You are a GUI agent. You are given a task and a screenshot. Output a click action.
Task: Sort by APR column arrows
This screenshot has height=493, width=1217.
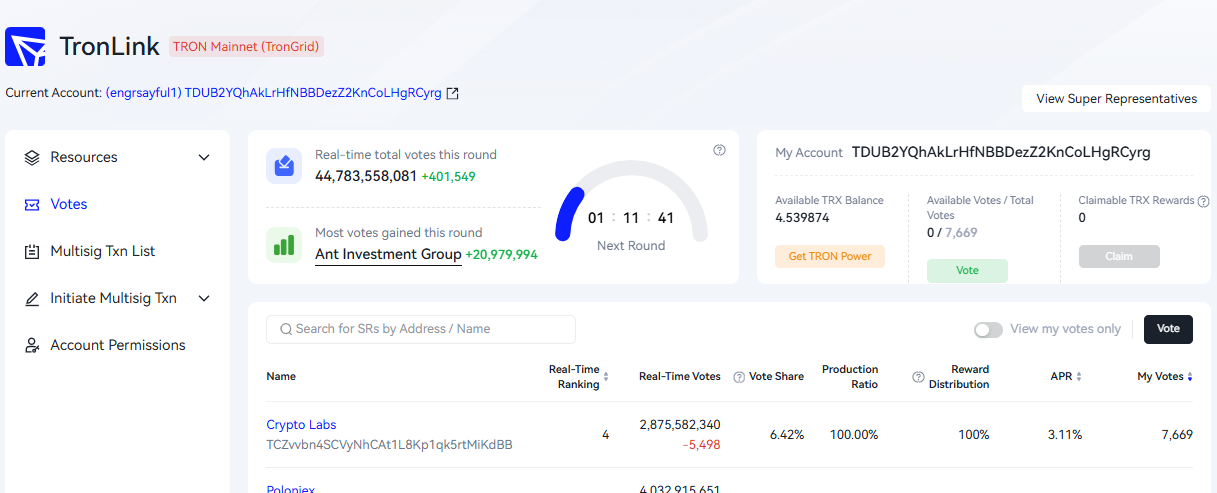pos(1079,377)
